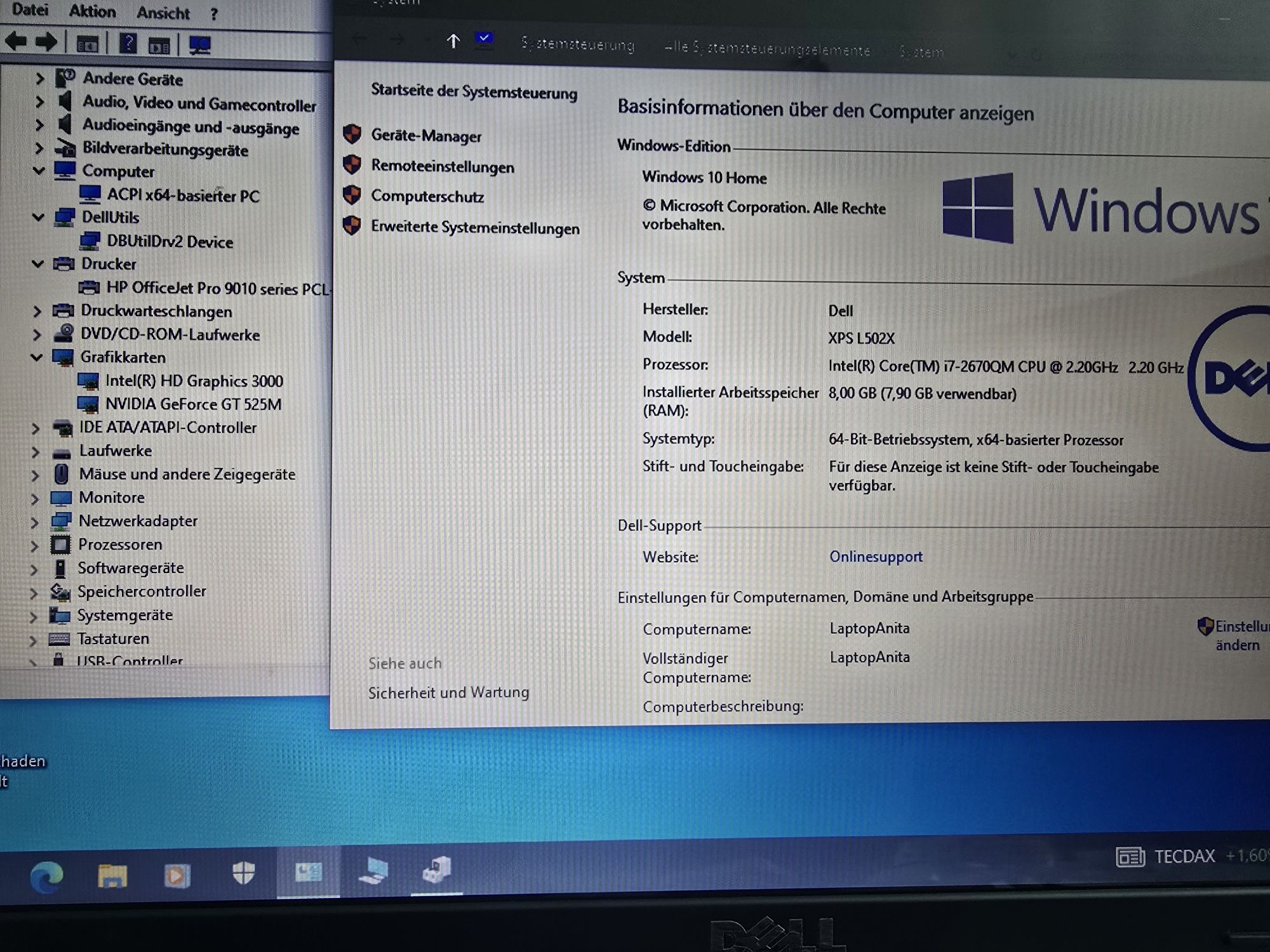
Task: Open Sicherheit und Wartung
Action: [x=448, y=692]
